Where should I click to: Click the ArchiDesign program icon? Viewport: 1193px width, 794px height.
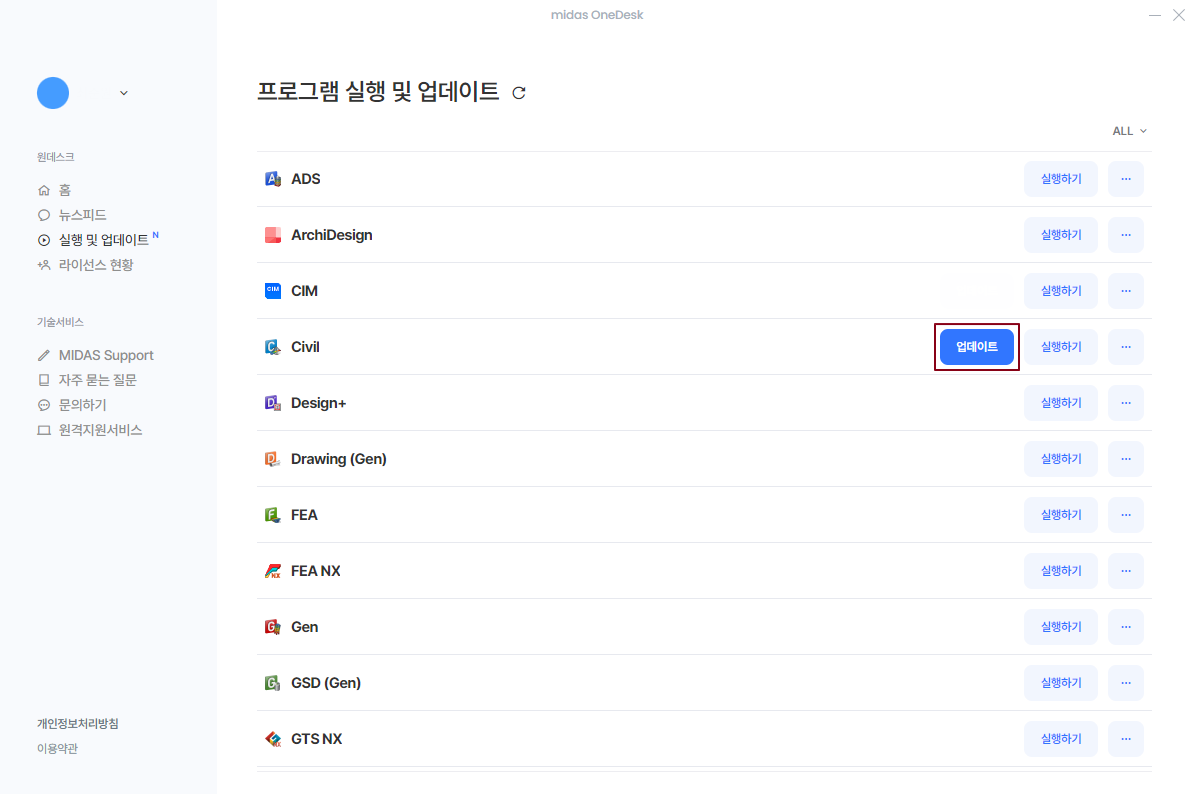[272, 235]
